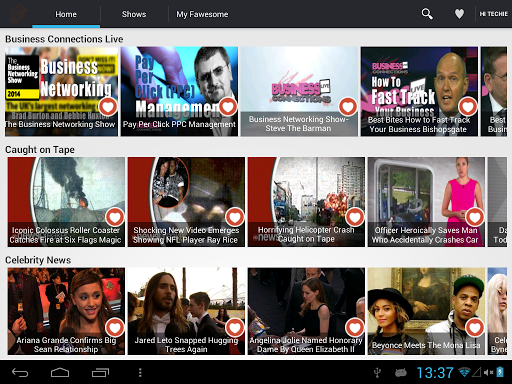Open favorites heart in top bar
Image resolution: width=512 pixels, height=384 pixels.
459,14
